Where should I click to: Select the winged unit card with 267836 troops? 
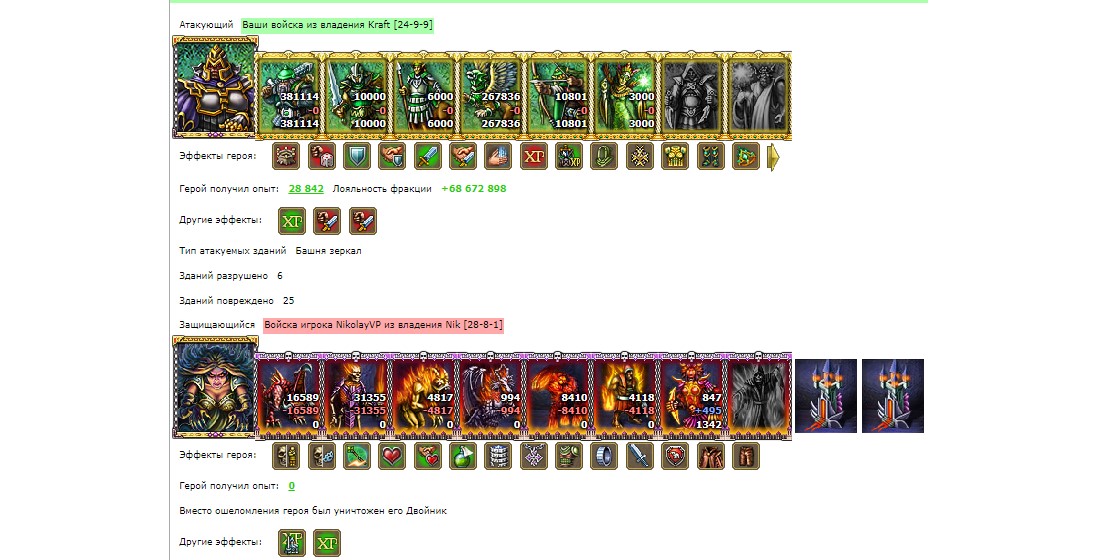coord(490,94)
